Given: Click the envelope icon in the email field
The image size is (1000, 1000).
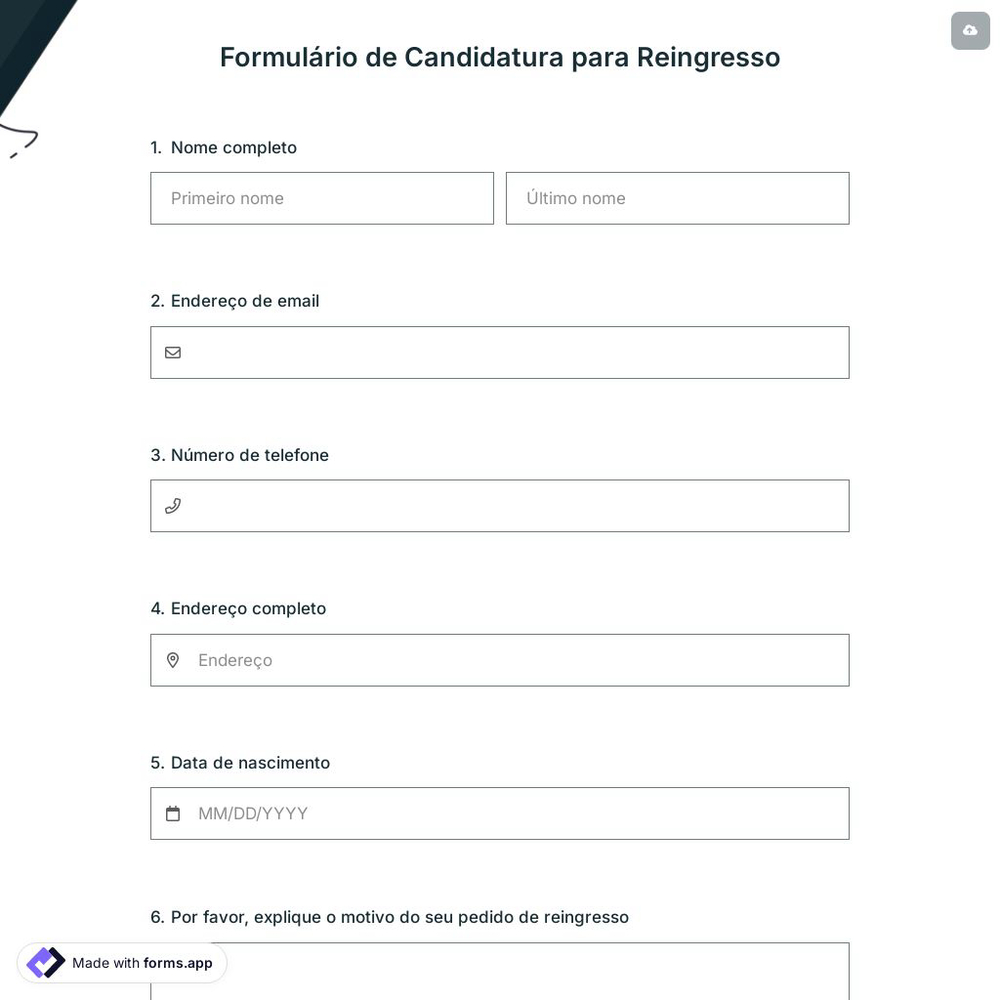Looking at the screenshot, I should [x=173, y=352].
